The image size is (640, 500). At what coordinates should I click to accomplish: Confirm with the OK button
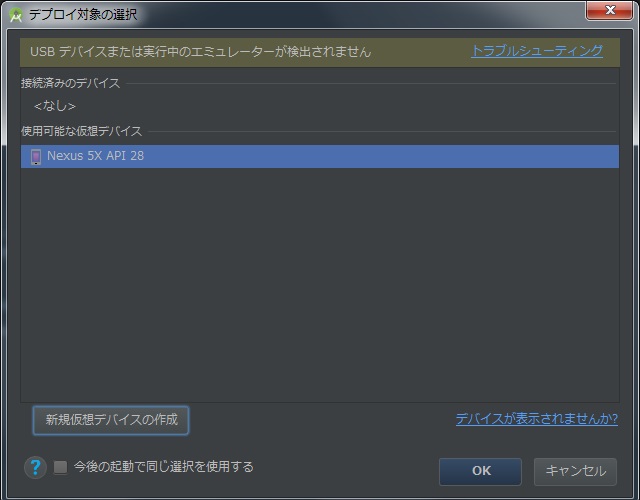coord(480,471)
